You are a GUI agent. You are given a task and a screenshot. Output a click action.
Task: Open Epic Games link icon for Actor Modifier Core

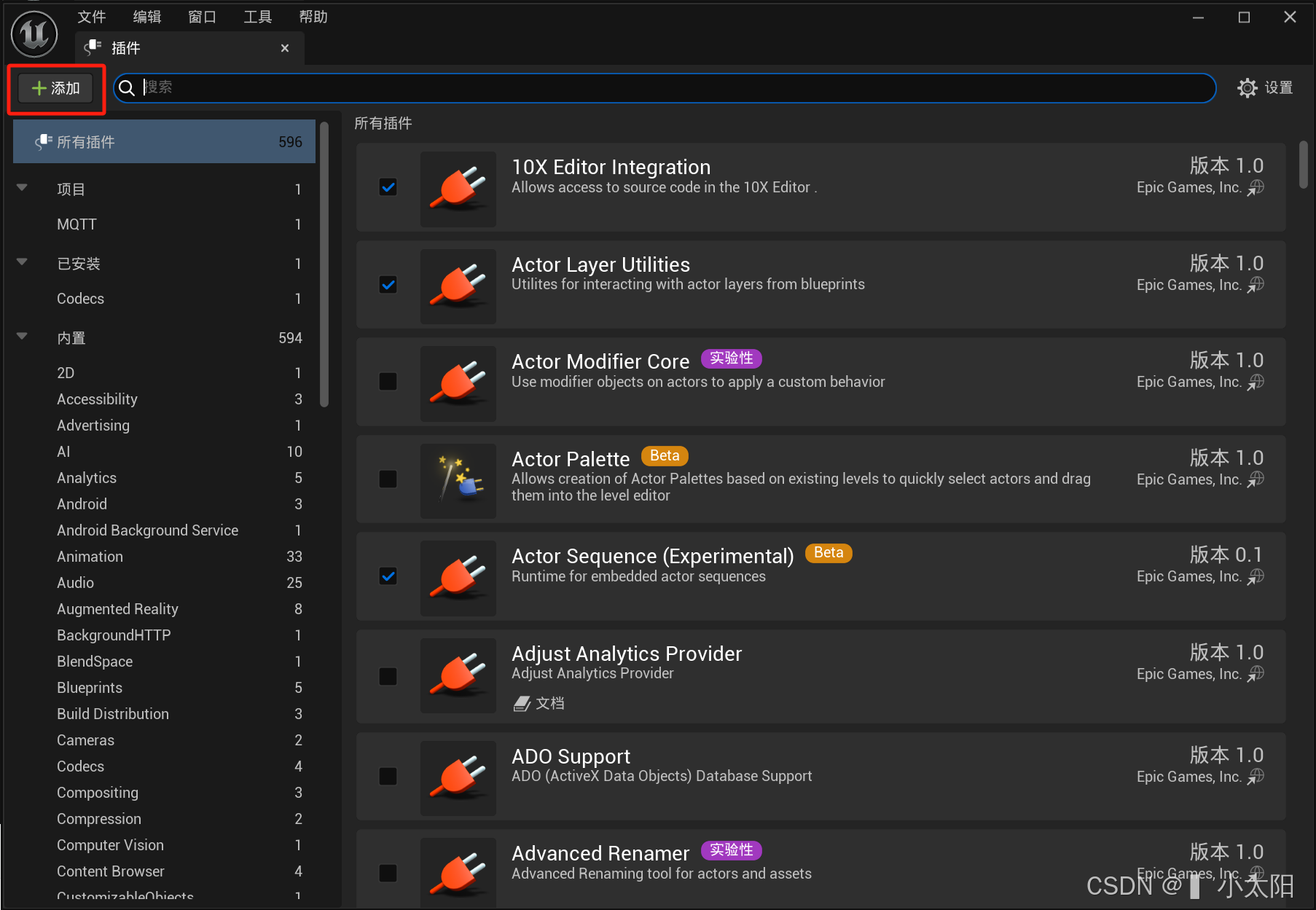(x=1256, y=382)
